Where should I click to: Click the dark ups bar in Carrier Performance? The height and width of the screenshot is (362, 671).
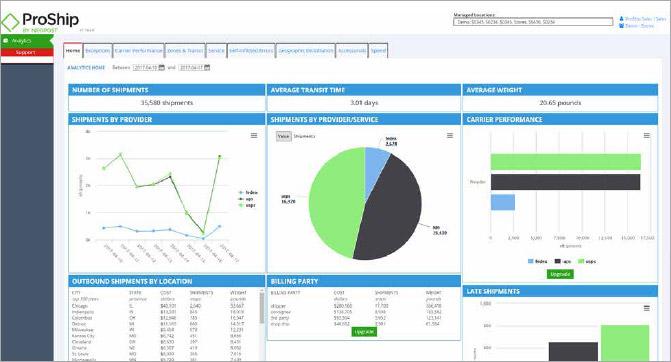pos(565,182)
